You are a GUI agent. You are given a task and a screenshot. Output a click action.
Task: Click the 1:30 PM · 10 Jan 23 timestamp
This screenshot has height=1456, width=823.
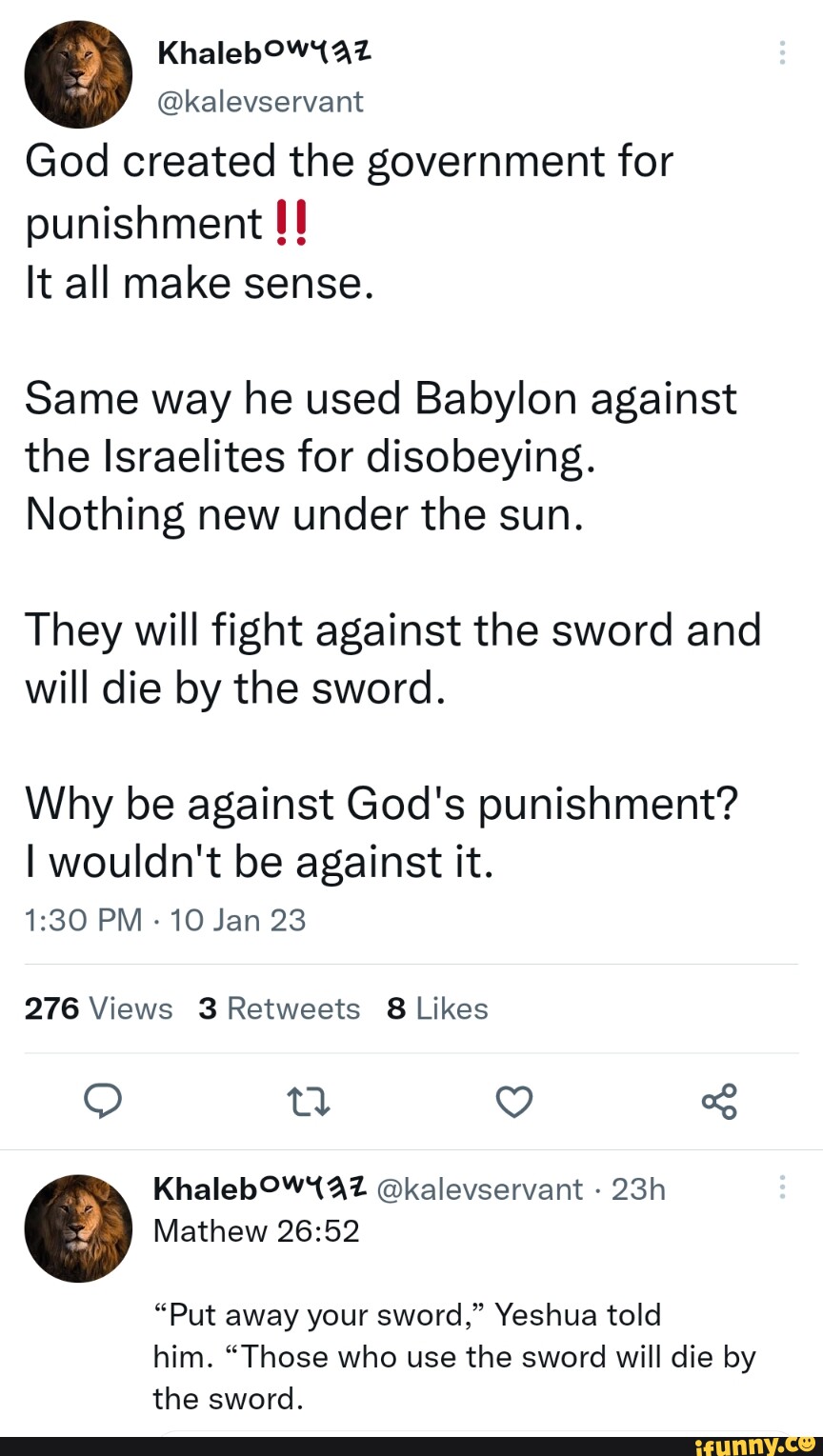point(165,920)
